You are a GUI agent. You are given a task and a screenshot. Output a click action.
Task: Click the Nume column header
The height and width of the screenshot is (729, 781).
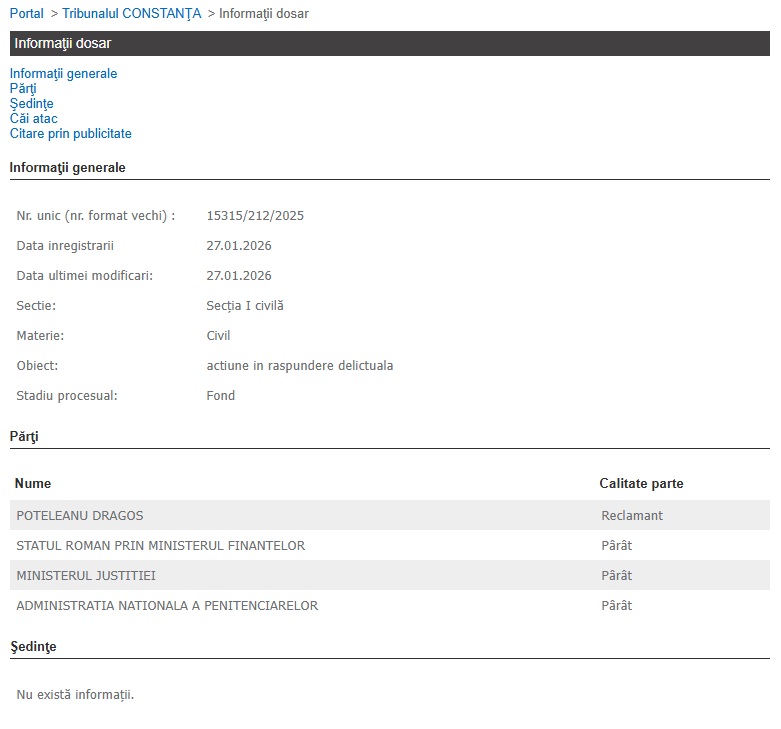[x=32, y=484]
